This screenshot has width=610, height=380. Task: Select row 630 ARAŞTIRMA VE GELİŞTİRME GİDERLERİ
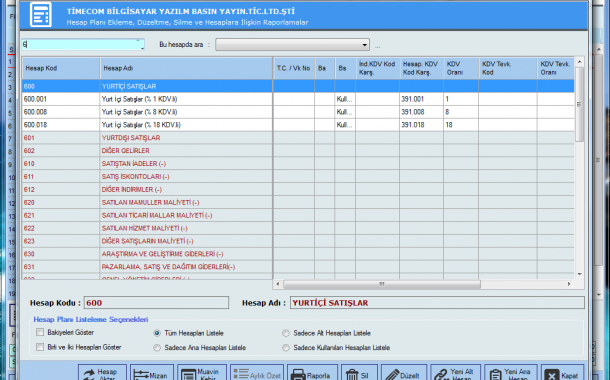(298, 254)
